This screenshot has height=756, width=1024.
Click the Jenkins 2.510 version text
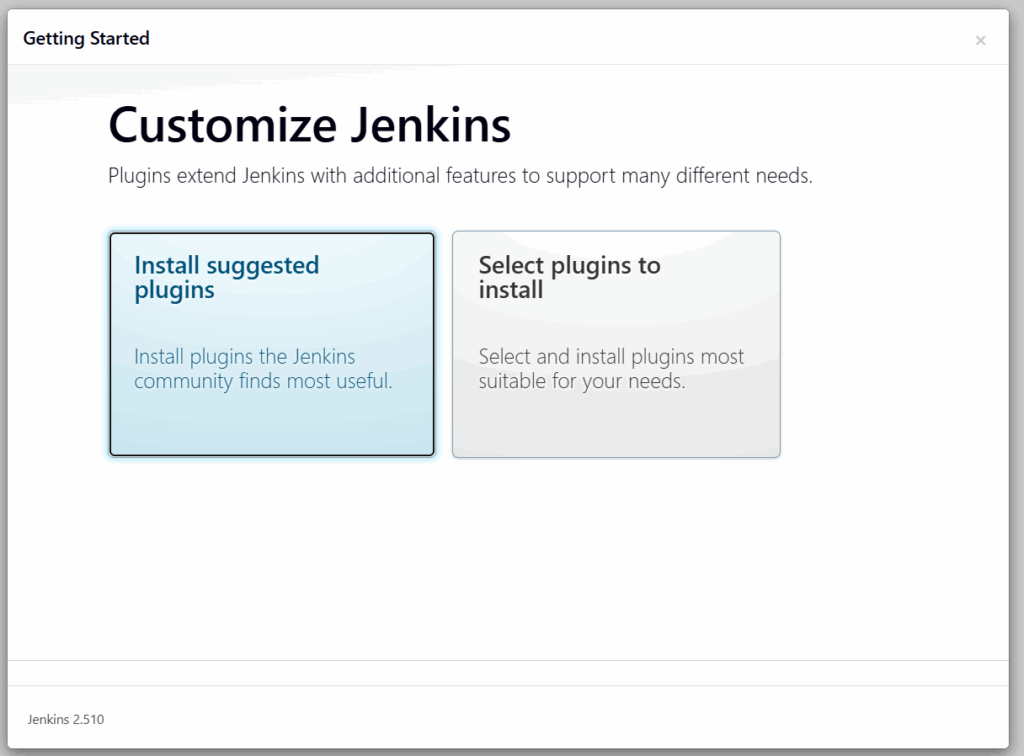(66, 719)
